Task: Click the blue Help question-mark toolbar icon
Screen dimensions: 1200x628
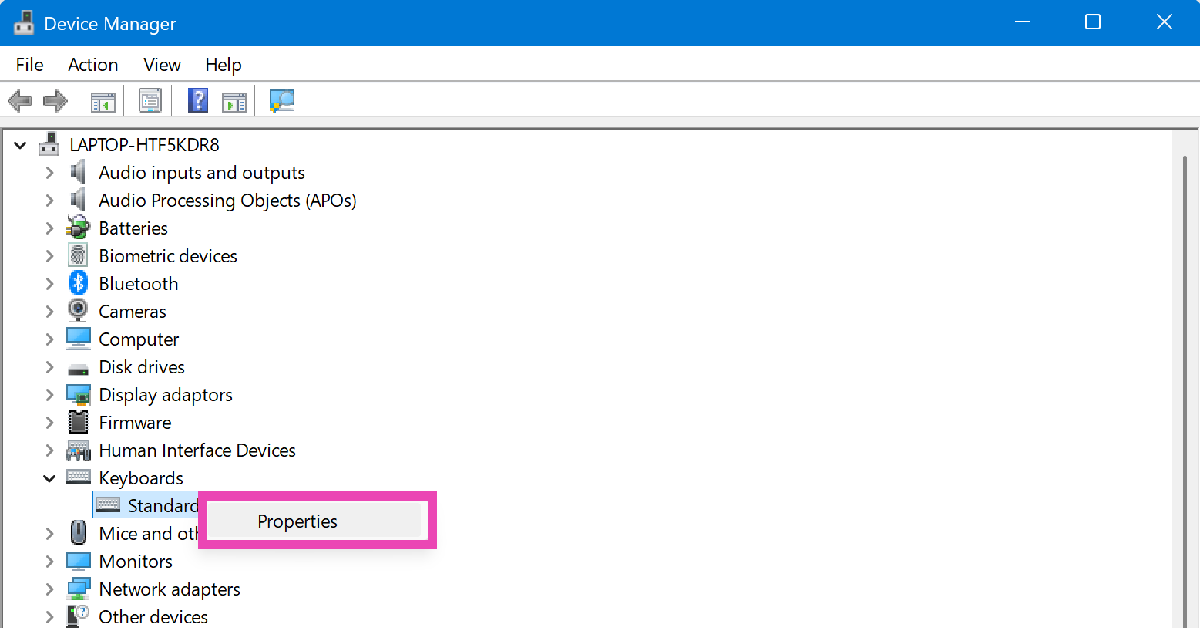Action: pyautogui.click(x=198, y=101)
